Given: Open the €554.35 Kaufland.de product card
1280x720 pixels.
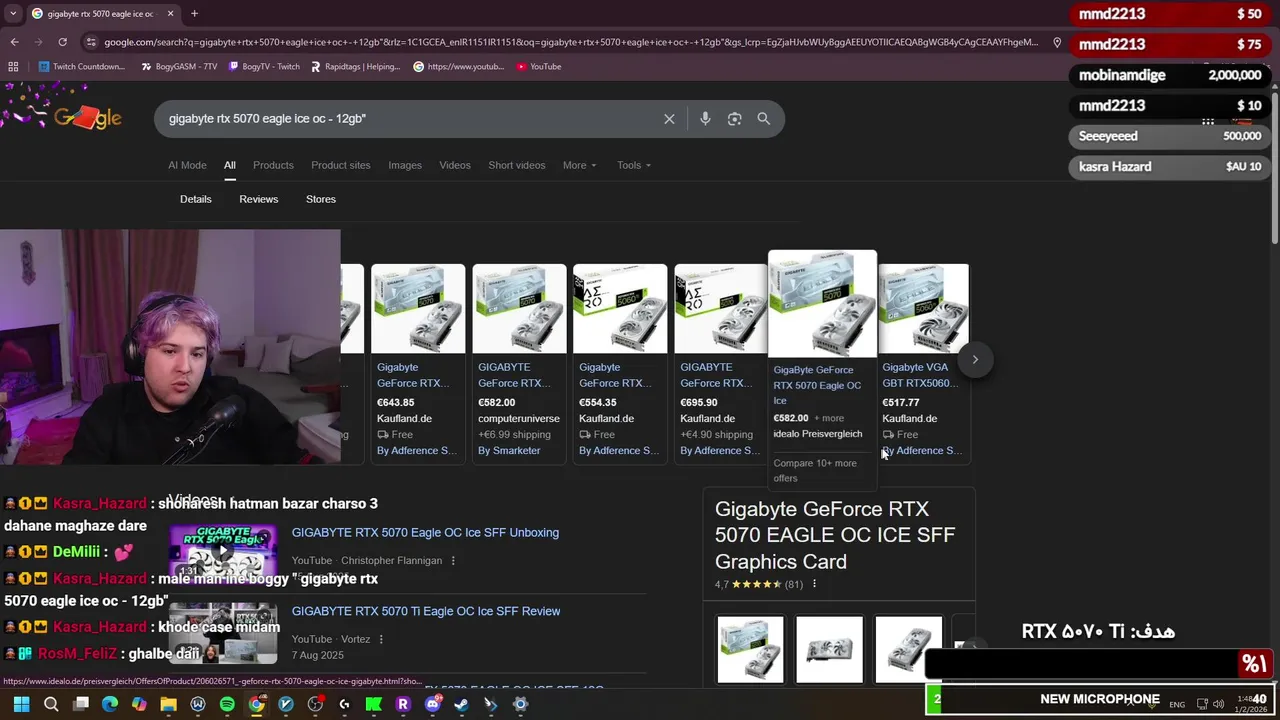Looking at the screenshot, I should click(x=620, y=362).
